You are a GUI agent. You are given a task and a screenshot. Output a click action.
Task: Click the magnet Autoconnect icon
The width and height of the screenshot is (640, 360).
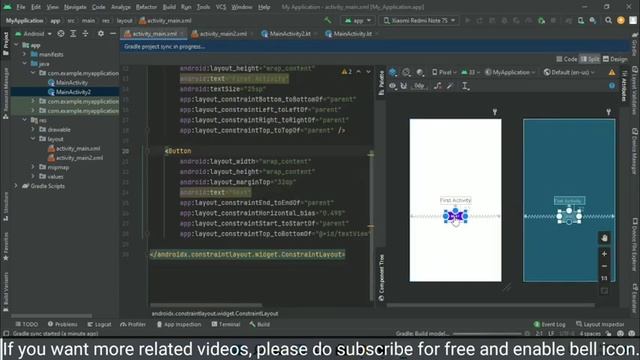click(403, 86)
